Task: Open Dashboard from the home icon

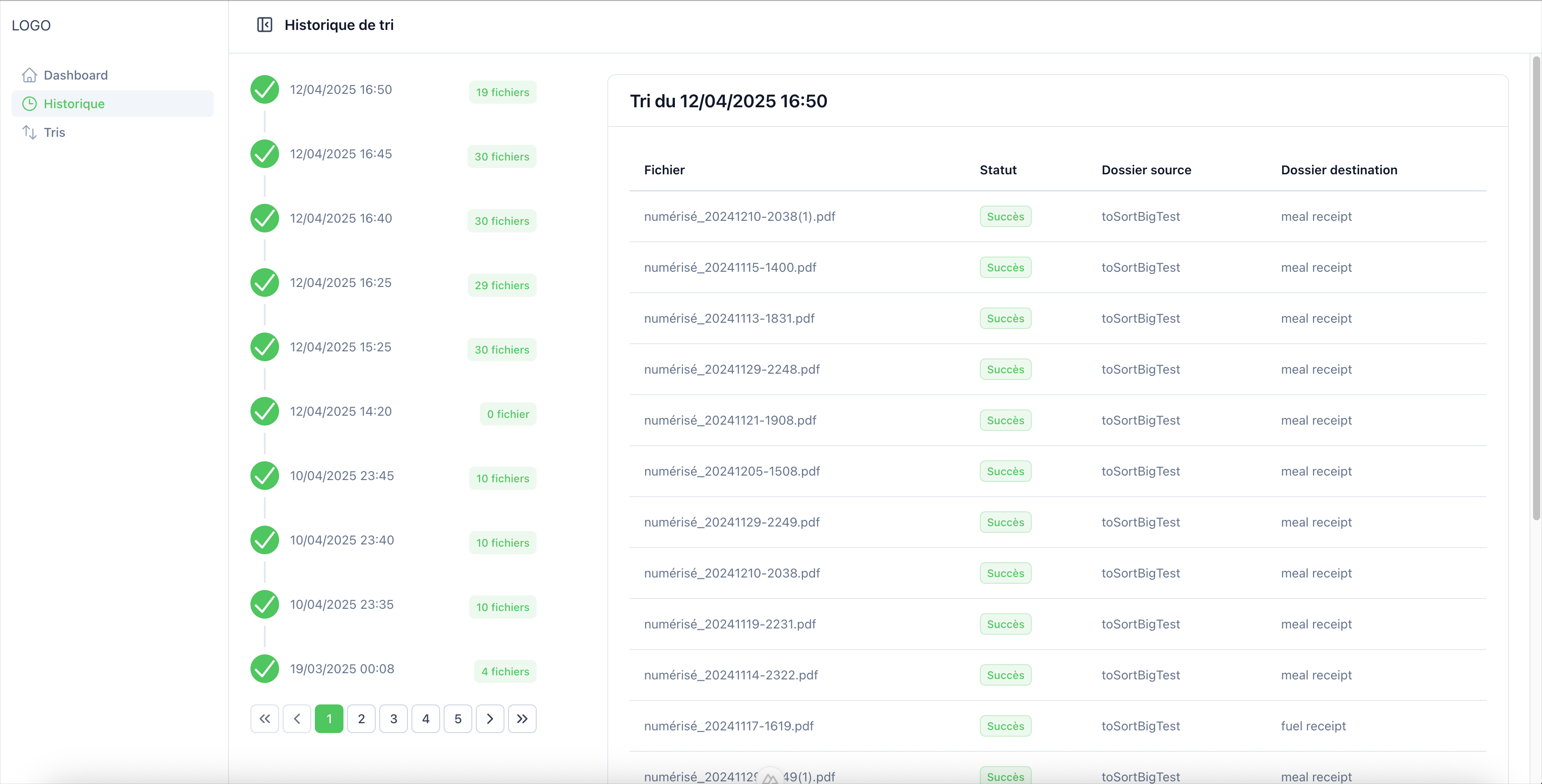Action: pos(30,75)
